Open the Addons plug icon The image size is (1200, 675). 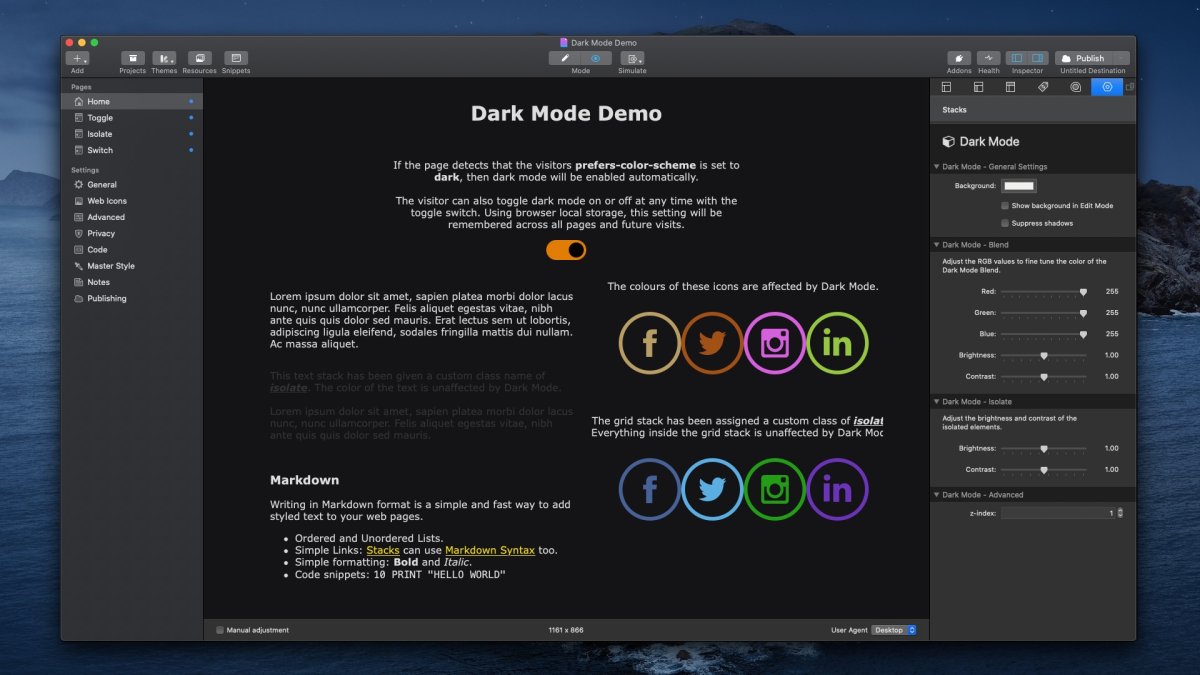click(x=959, y=59)
